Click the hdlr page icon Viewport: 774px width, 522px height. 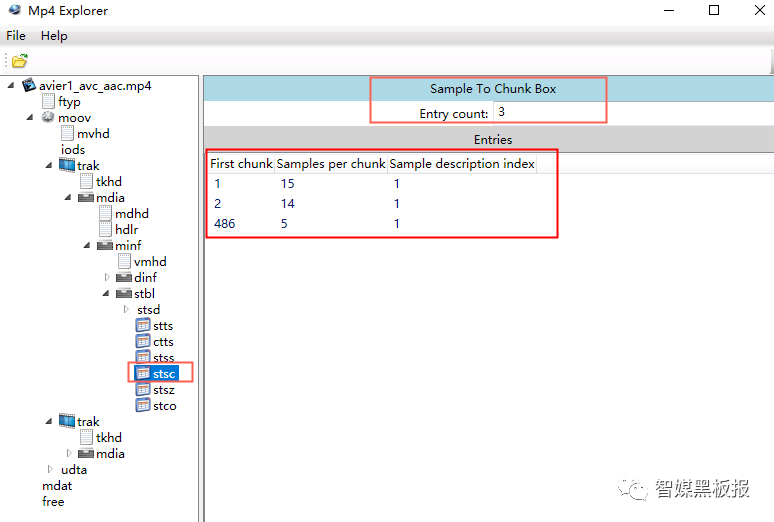click(105, 229)
